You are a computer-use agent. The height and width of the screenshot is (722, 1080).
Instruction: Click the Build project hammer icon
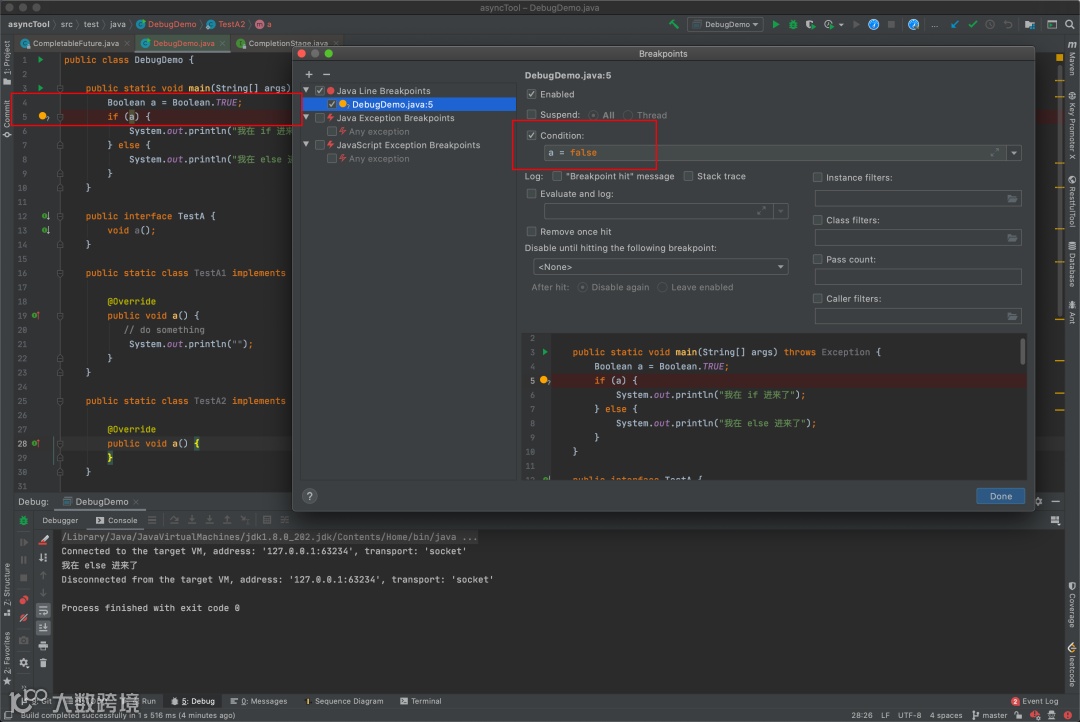[674, 24]
